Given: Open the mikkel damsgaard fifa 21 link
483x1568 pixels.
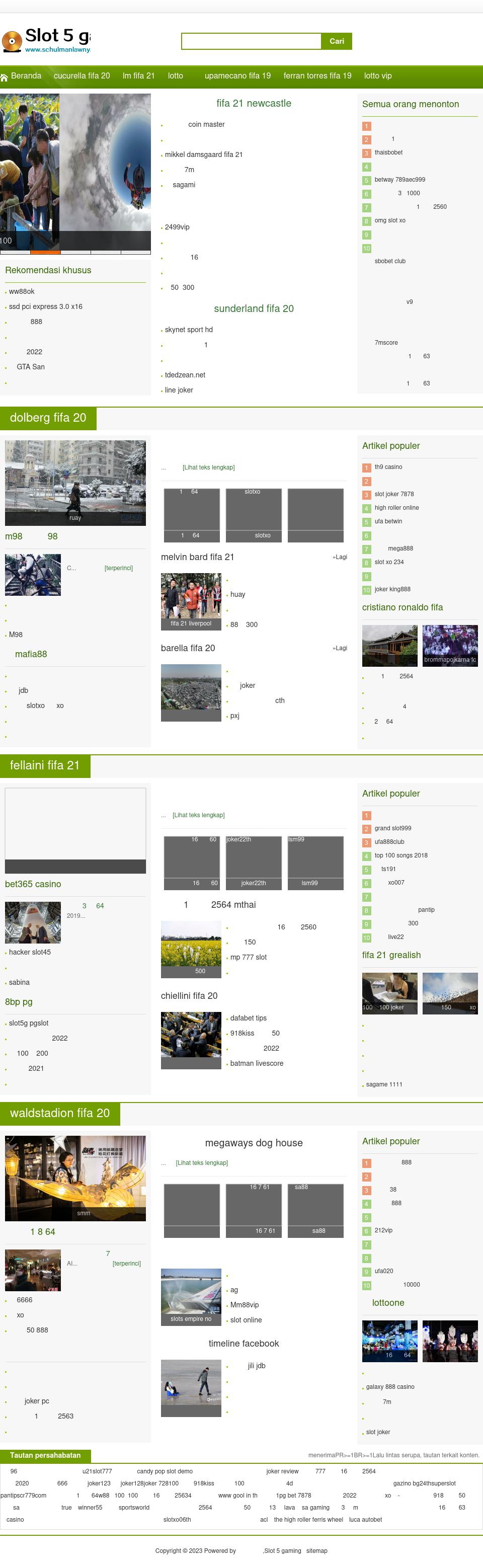Looking at the screenshot, I should 203,154.
